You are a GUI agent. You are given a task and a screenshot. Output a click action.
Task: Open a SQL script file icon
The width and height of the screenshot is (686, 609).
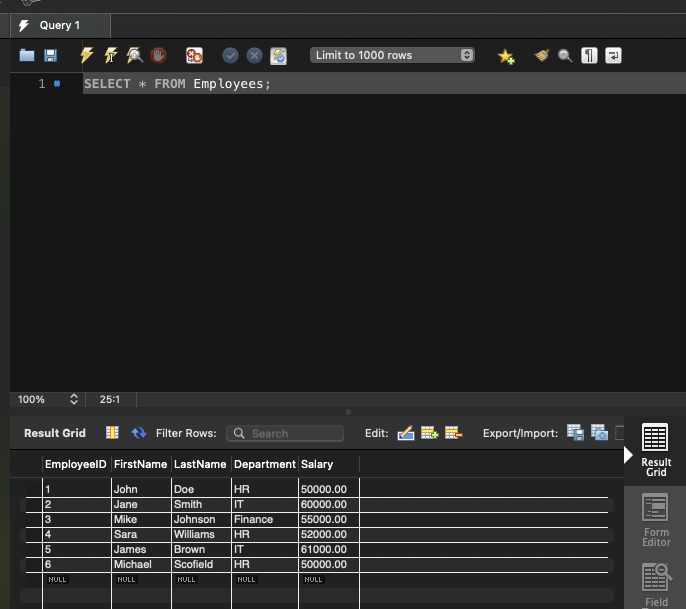click(27, 56)
